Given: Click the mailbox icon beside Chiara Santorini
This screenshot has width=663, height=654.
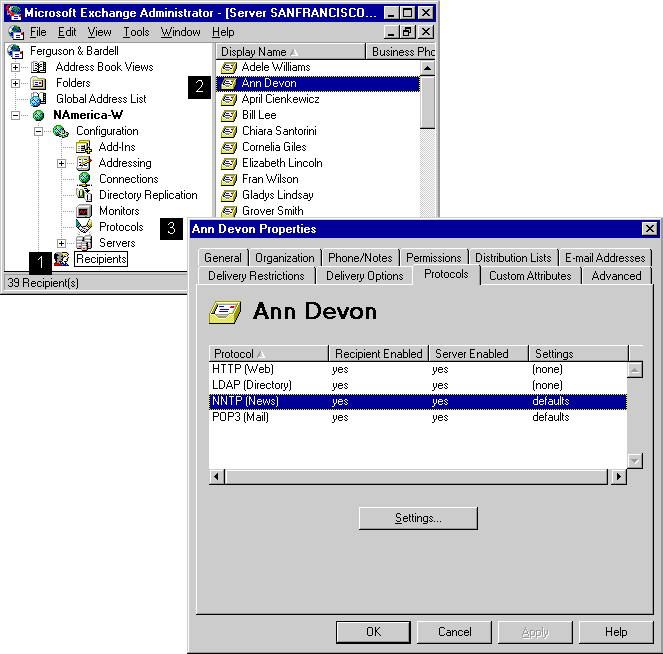Looking at the screenshot, I should pyautogui.click(x=229, y=131).
